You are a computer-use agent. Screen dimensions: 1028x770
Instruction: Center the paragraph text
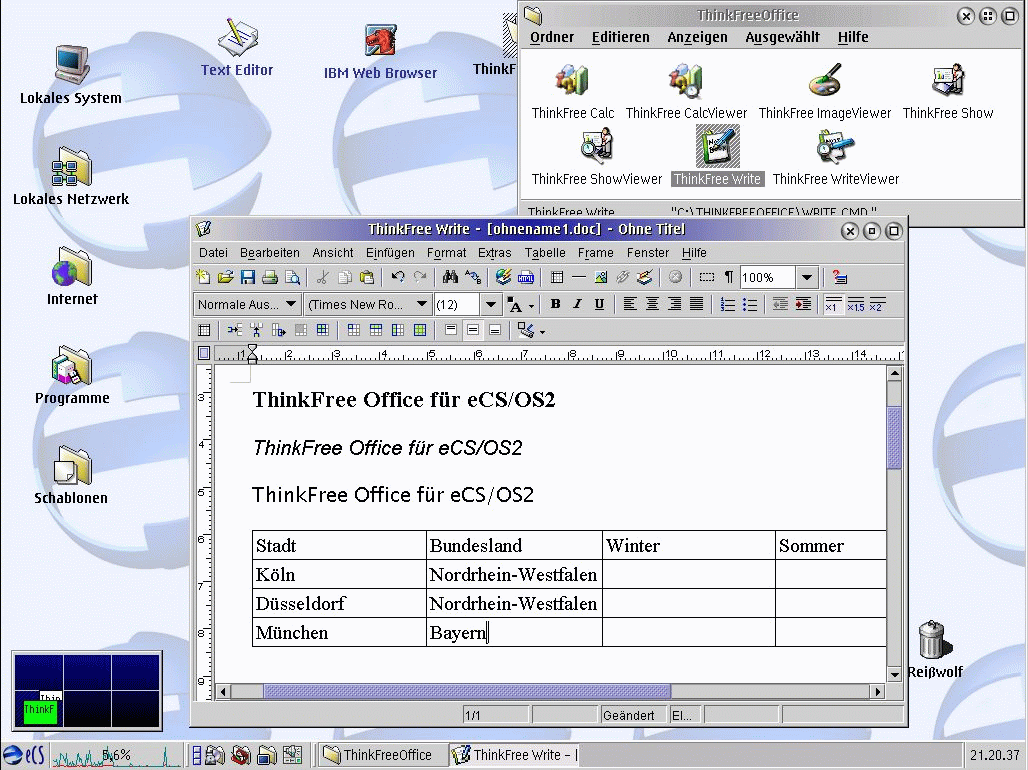coord(652,304)
